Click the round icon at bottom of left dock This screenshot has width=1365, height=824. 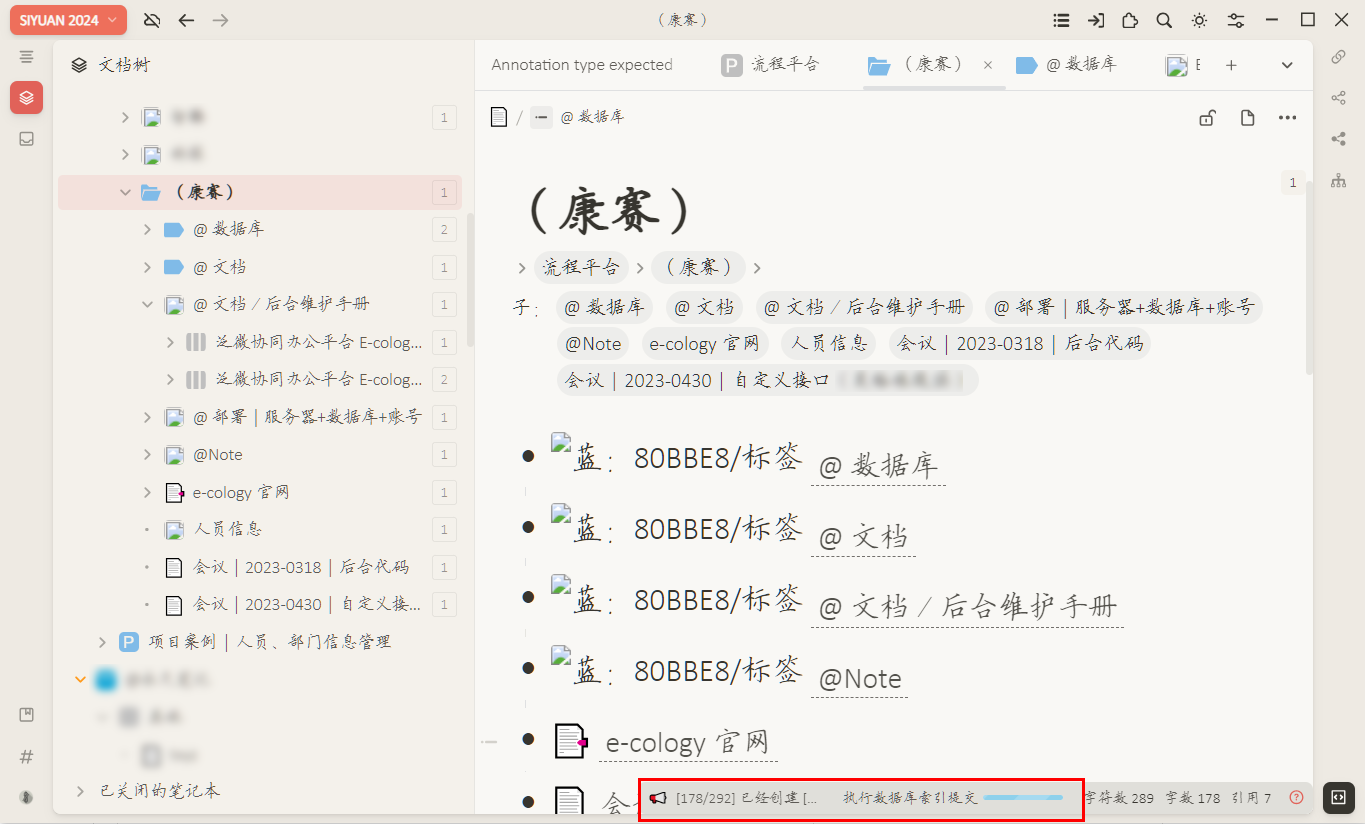(x=27, y=797)
